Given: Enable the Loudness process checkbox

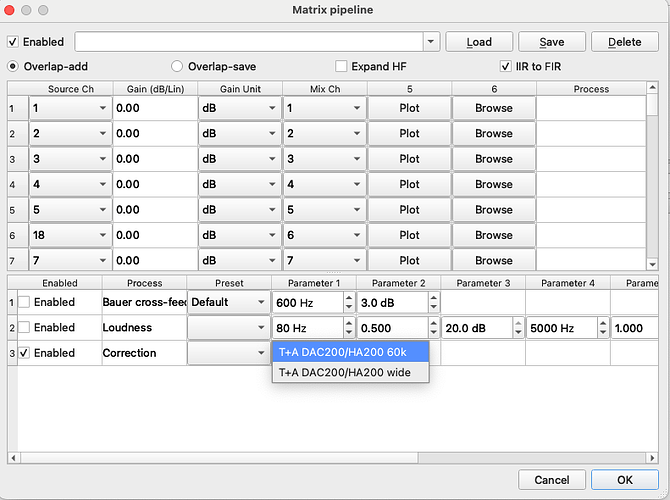Looking at the screenshot, I should pos(24,327).
